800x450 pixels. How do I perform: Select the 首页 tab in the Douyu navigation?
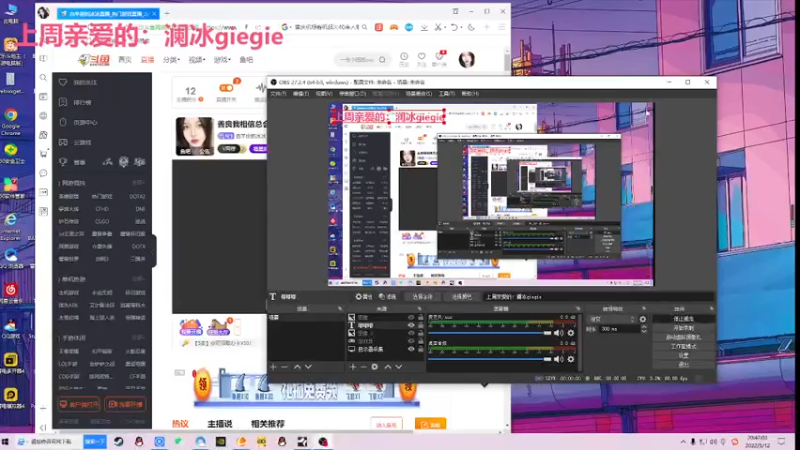click(x=125, y=60)
